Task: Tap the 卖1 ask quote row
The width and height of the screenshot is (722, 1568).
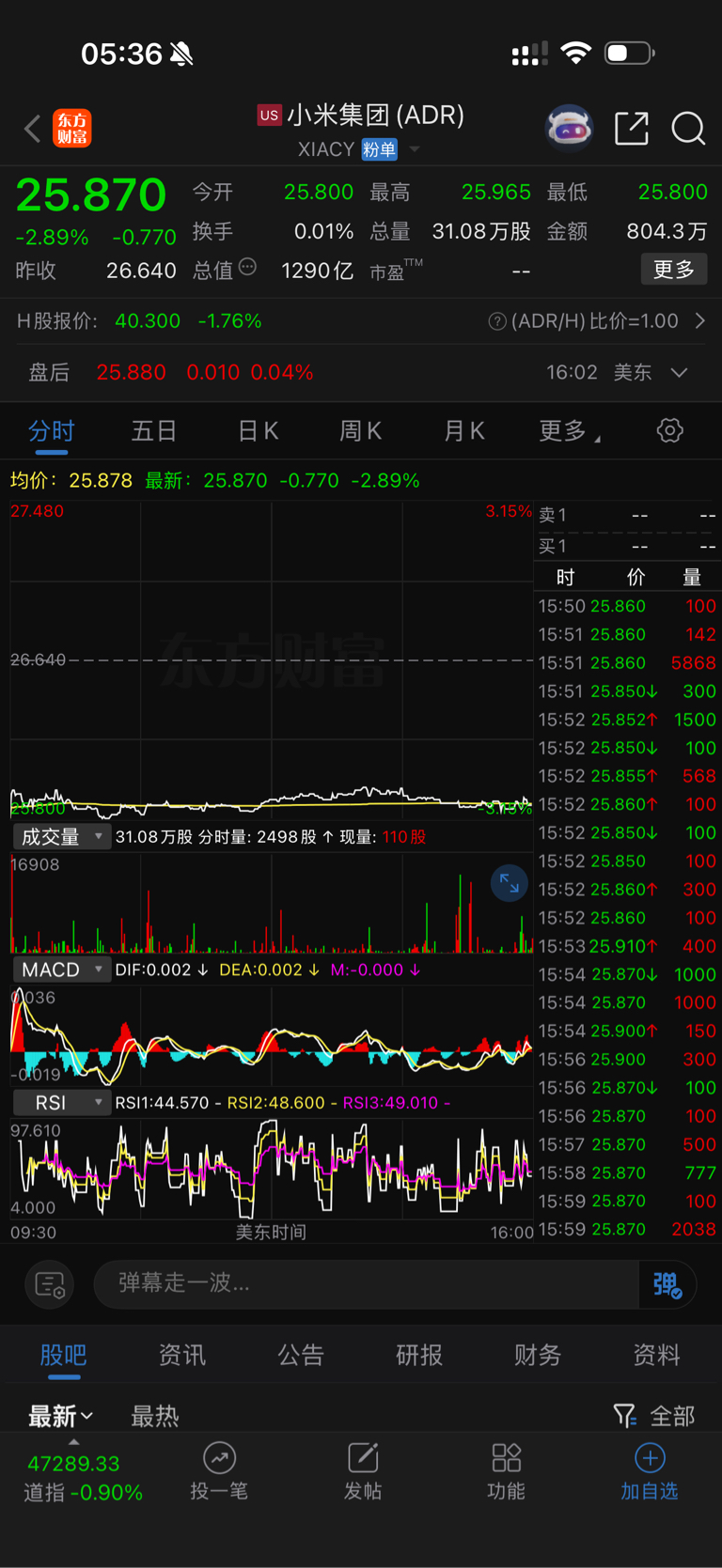Action: click(x=627, y=515)
